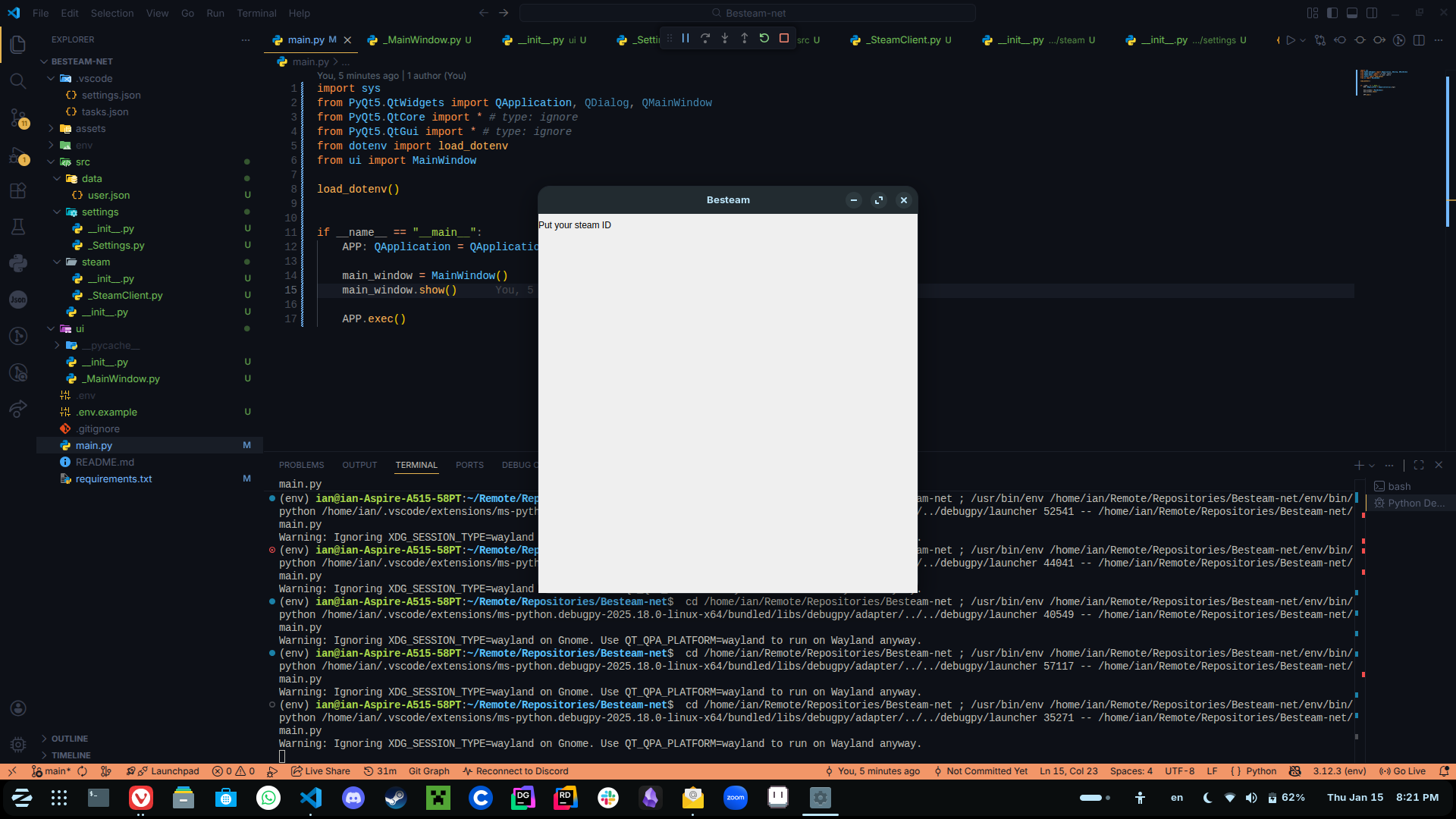The width and height of the screenshot is (1456, 819).
Task: Open Steam from the dock
Action: 396,798
